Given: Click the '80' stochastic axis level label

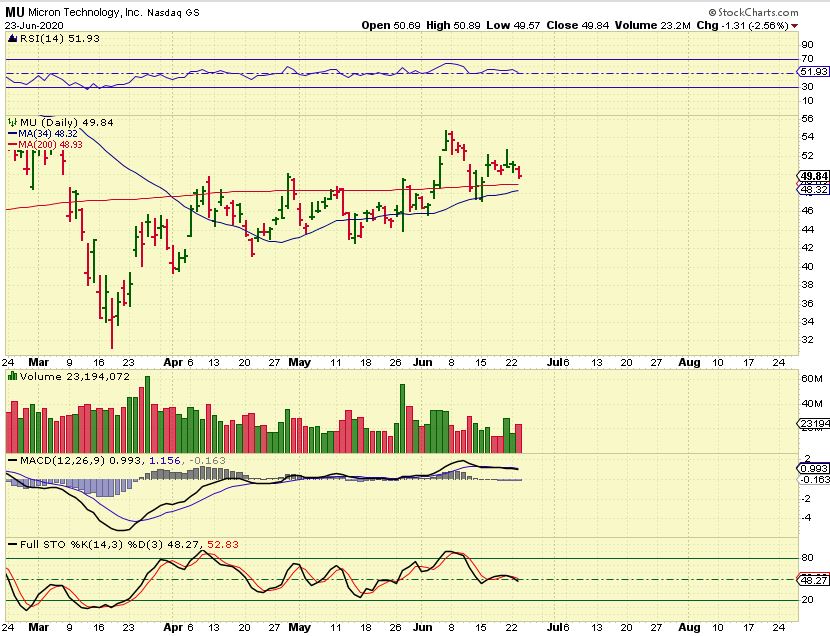Looking at the screenshot, I should (808, 558).
